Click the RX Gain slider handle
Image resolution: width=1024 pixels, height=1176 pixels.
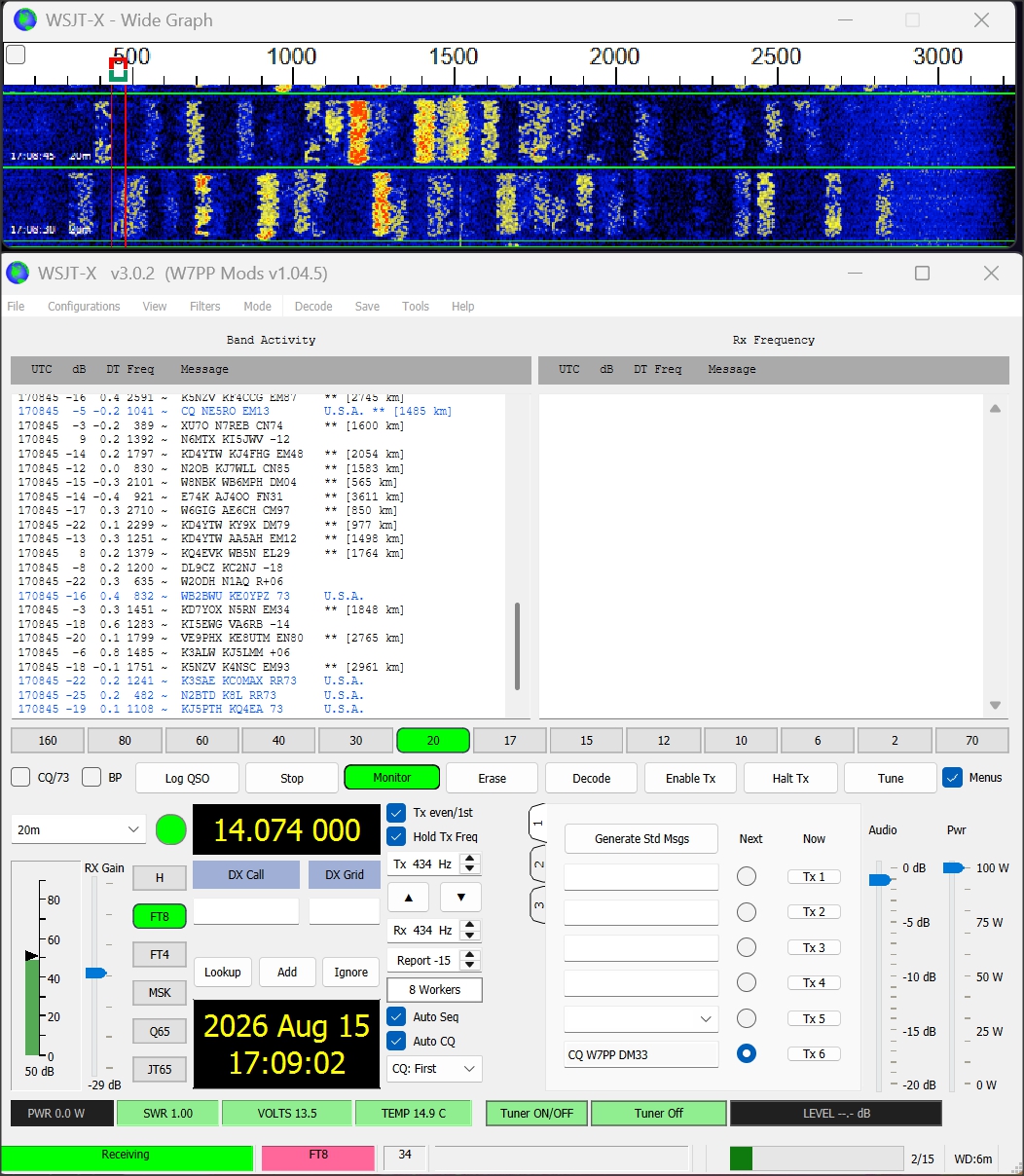(95, 973)
